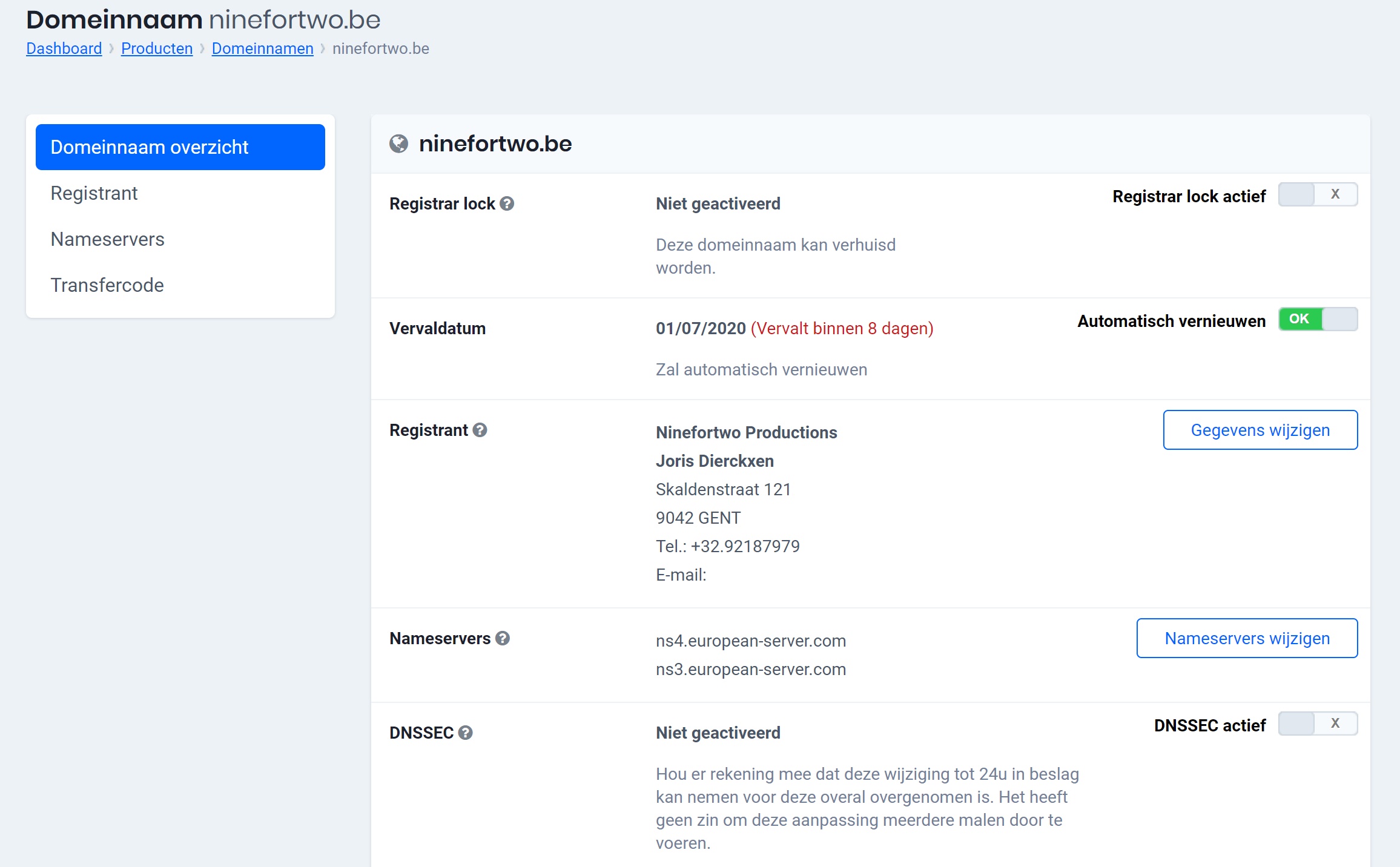Screen dimensions: 1400x867
Task: Disable Automatisch vernieuwen for the domain
Action: point(1318,319)
